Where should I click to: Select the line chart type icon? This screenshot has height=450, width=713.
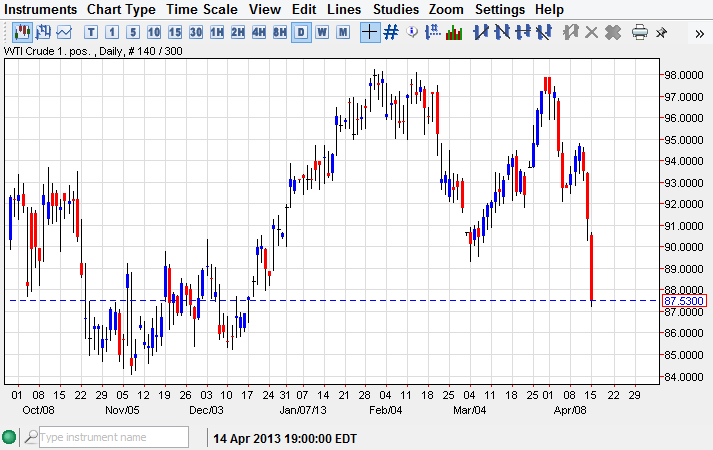[x=64, y=32]
